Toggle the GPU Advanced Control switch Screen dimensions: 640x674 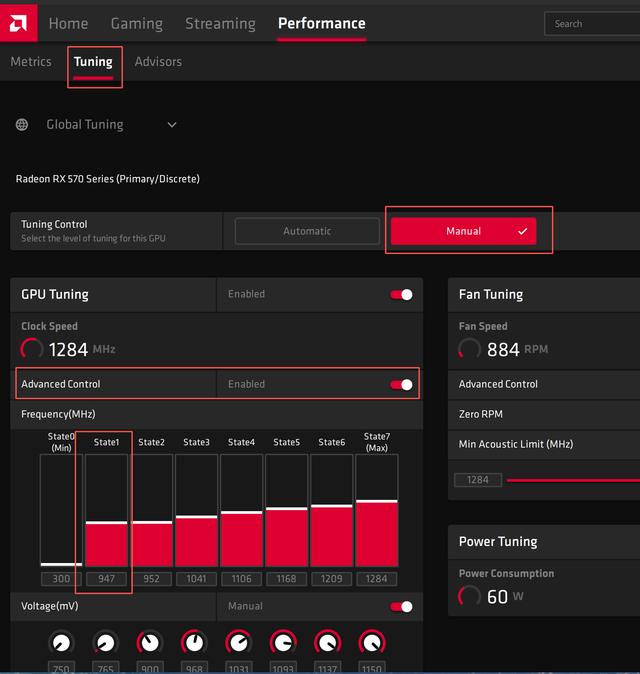coord(401,384)
